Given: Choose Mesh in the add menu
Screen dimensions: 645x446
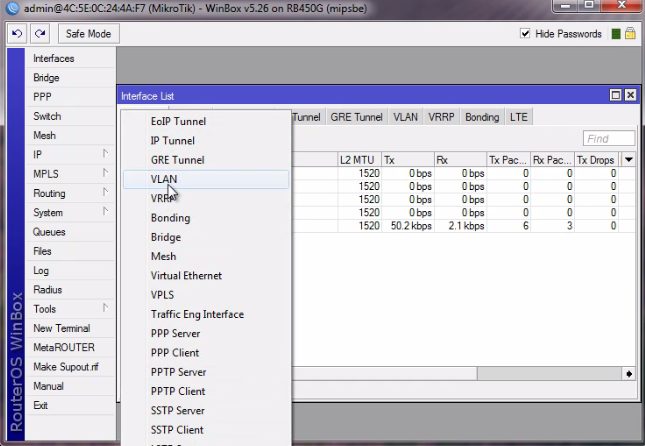Looking at the screenshot, I should point(206,256).
